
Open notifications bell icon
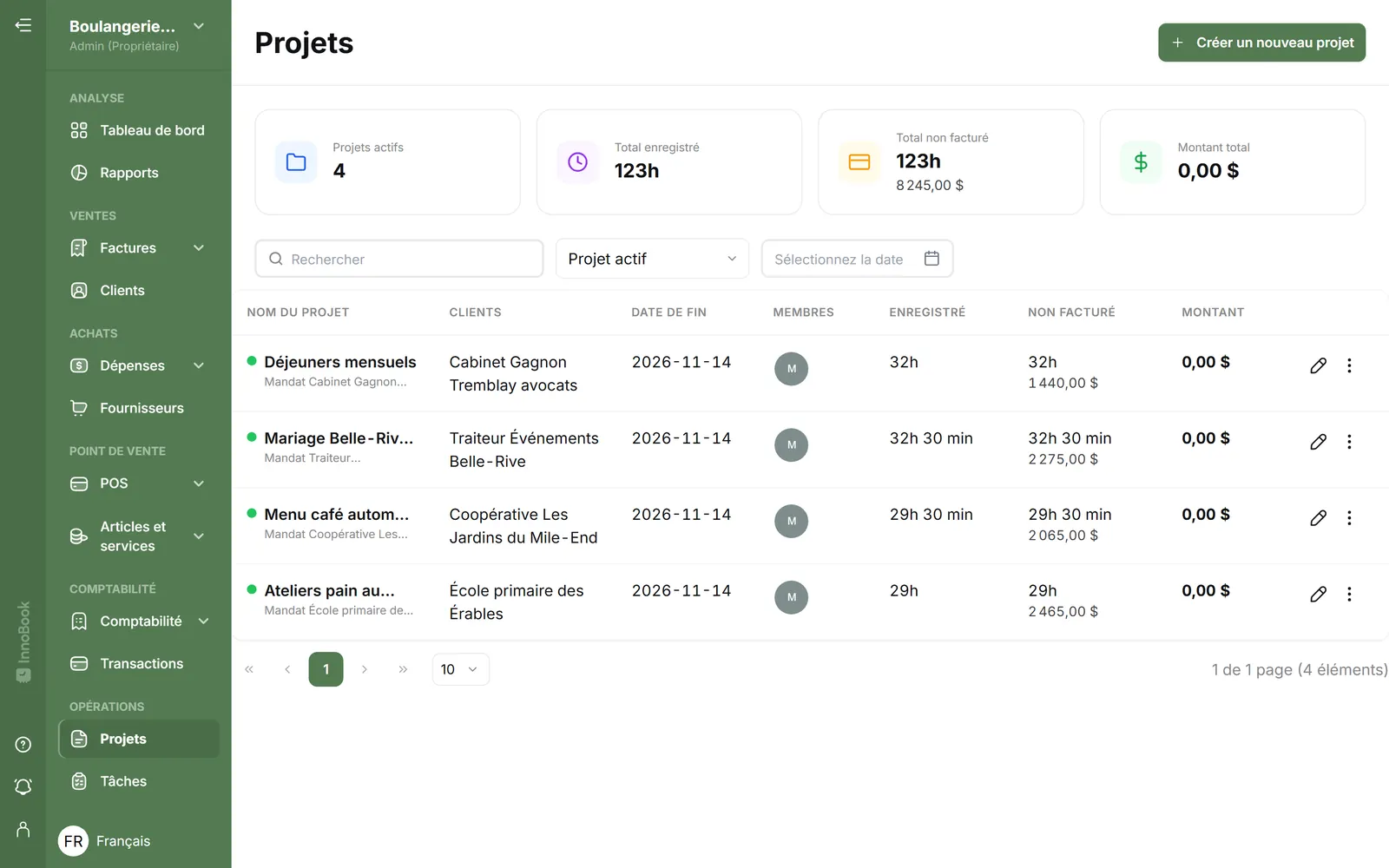23,786
